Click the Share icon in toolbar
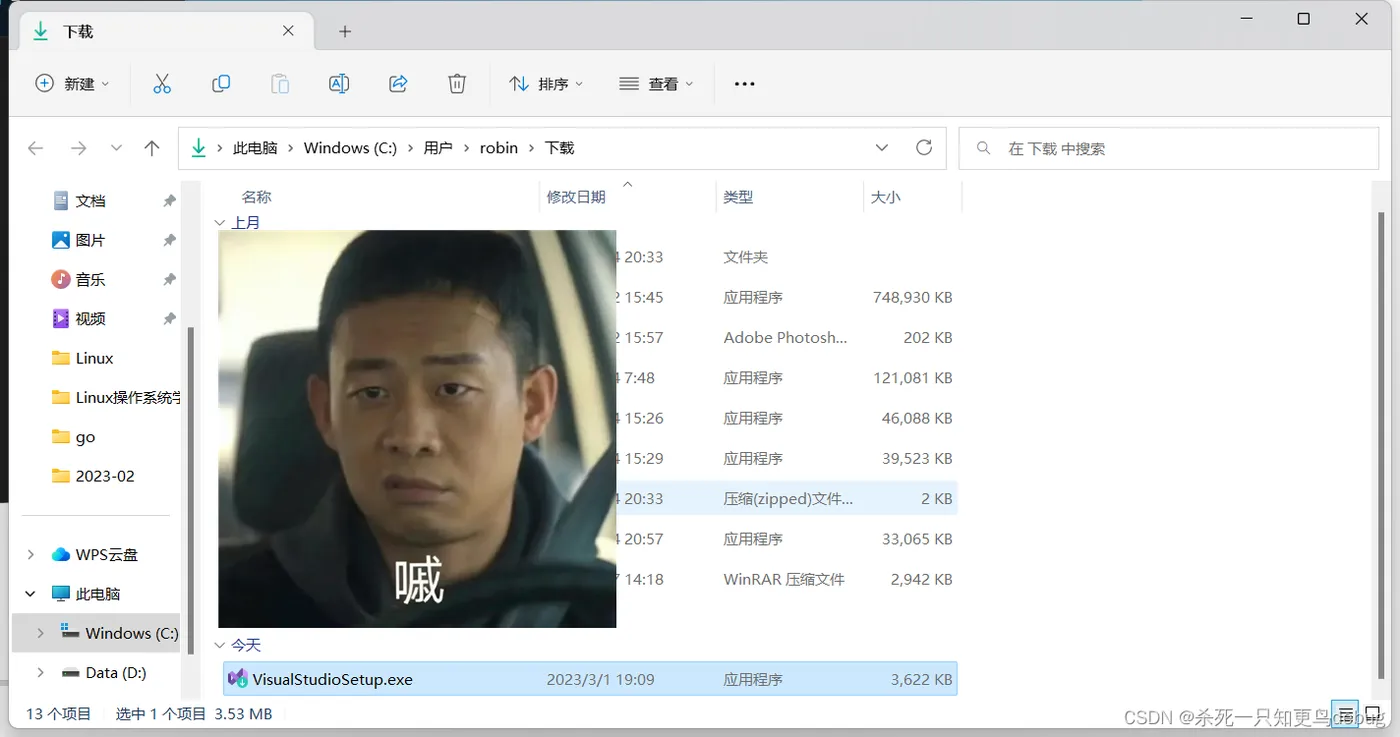 click(x=398, y=84)
